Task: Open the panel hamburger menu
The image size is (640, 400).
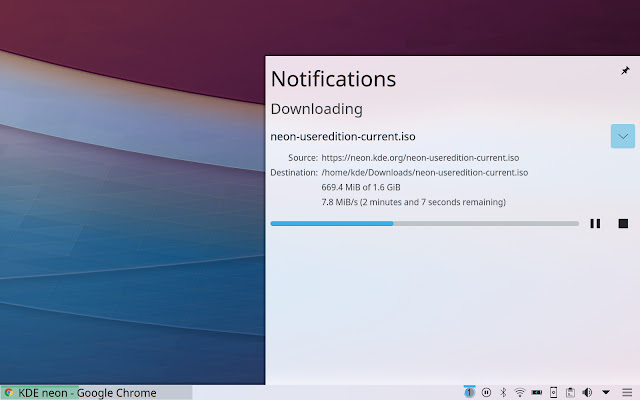Action: click(x=627, y=392)
